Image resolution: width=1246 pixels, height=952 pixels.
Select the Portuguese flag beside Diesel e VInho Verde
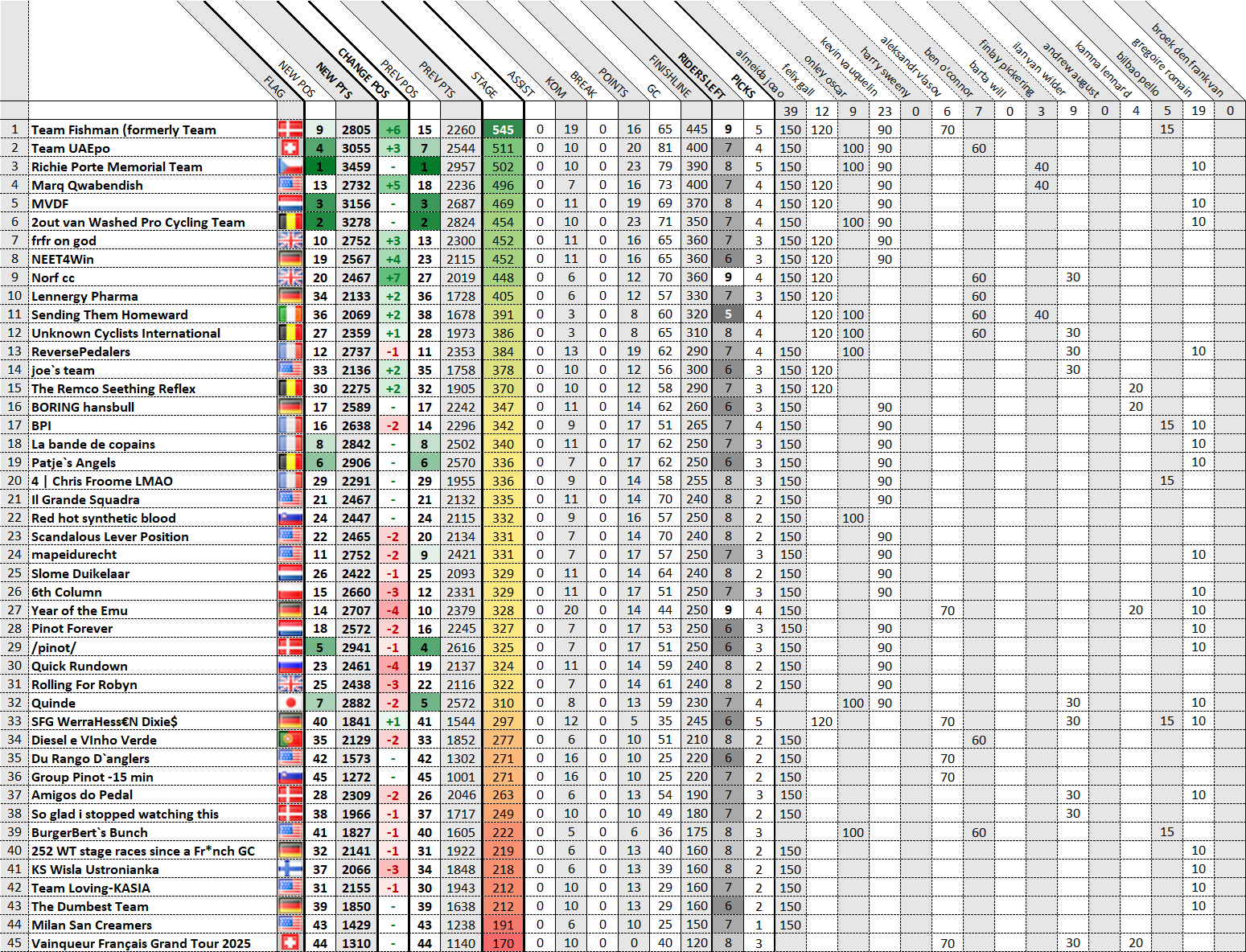[x=290, y=740]
